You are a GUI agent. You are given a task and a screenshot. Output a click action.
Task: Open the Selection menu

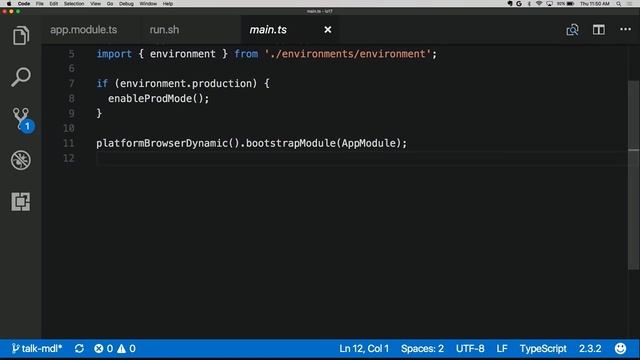coord(74,4)
